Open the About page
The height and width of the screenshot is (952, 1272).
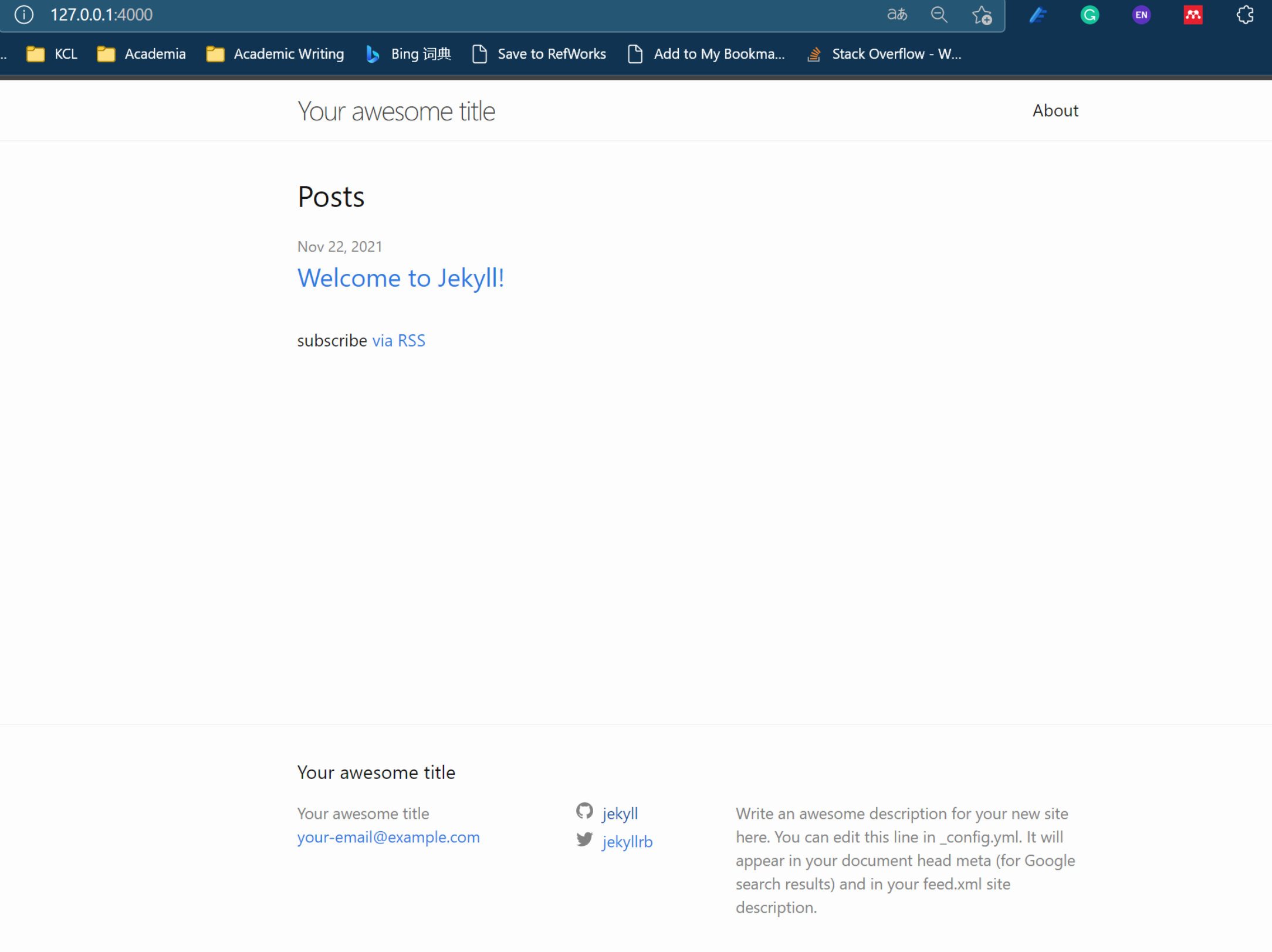coord(1055,110)
